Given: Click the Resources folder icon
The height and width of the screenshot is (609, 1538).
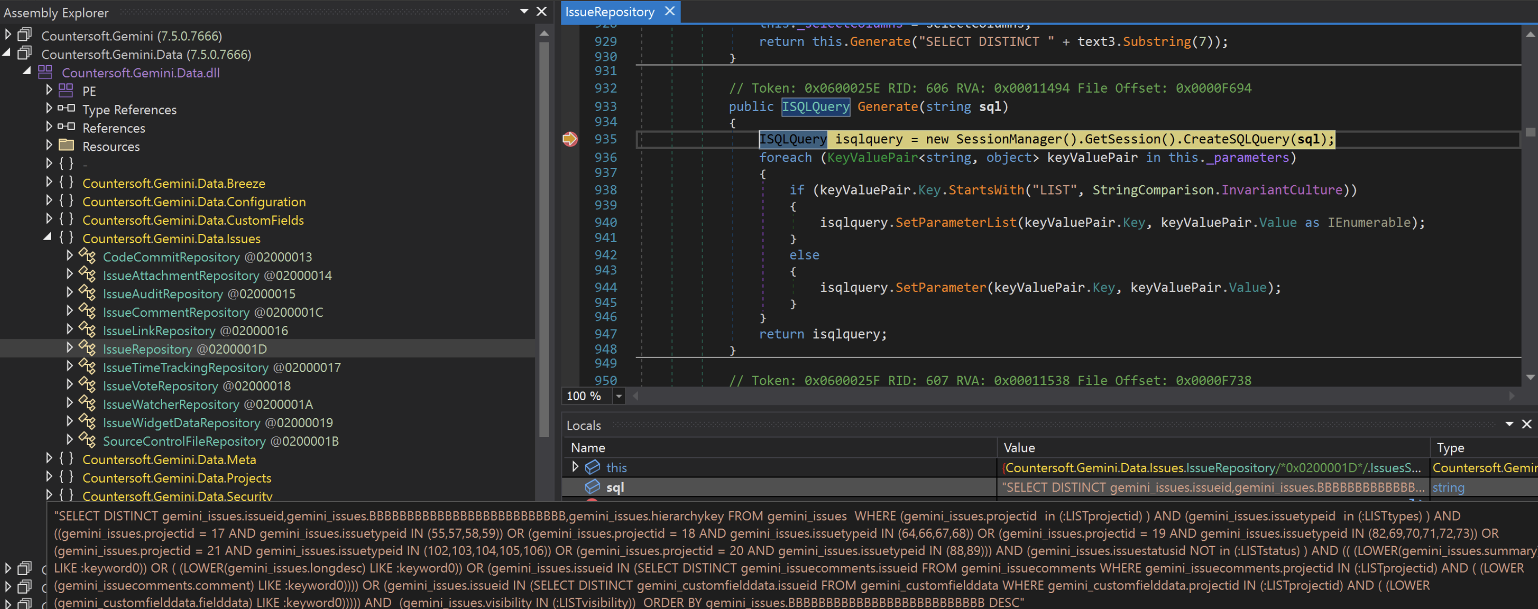Looking at the screenshot, I should coord(66,146).
